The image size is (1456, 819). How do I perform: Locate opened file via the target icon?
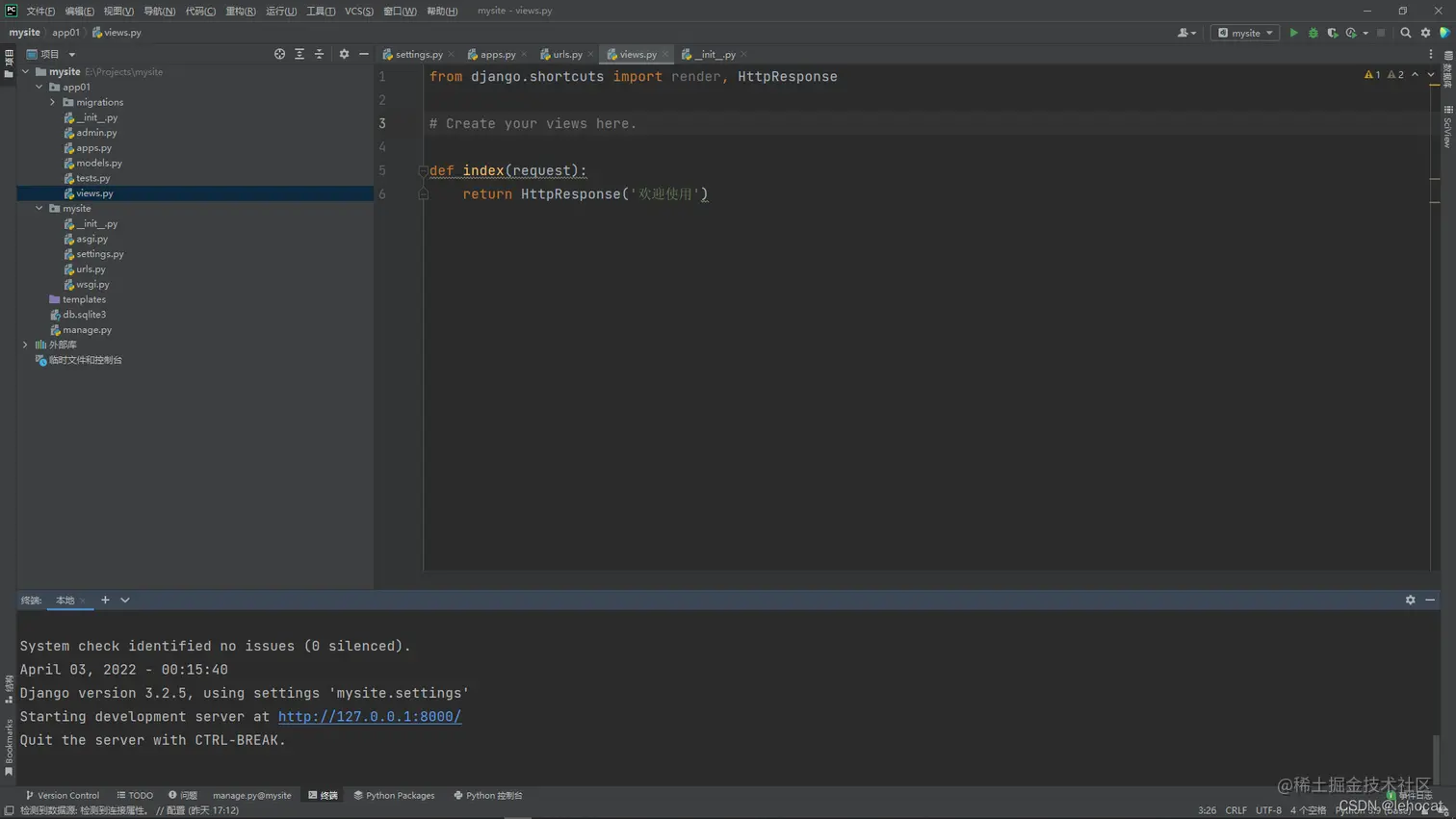click(x=279, y=54)
